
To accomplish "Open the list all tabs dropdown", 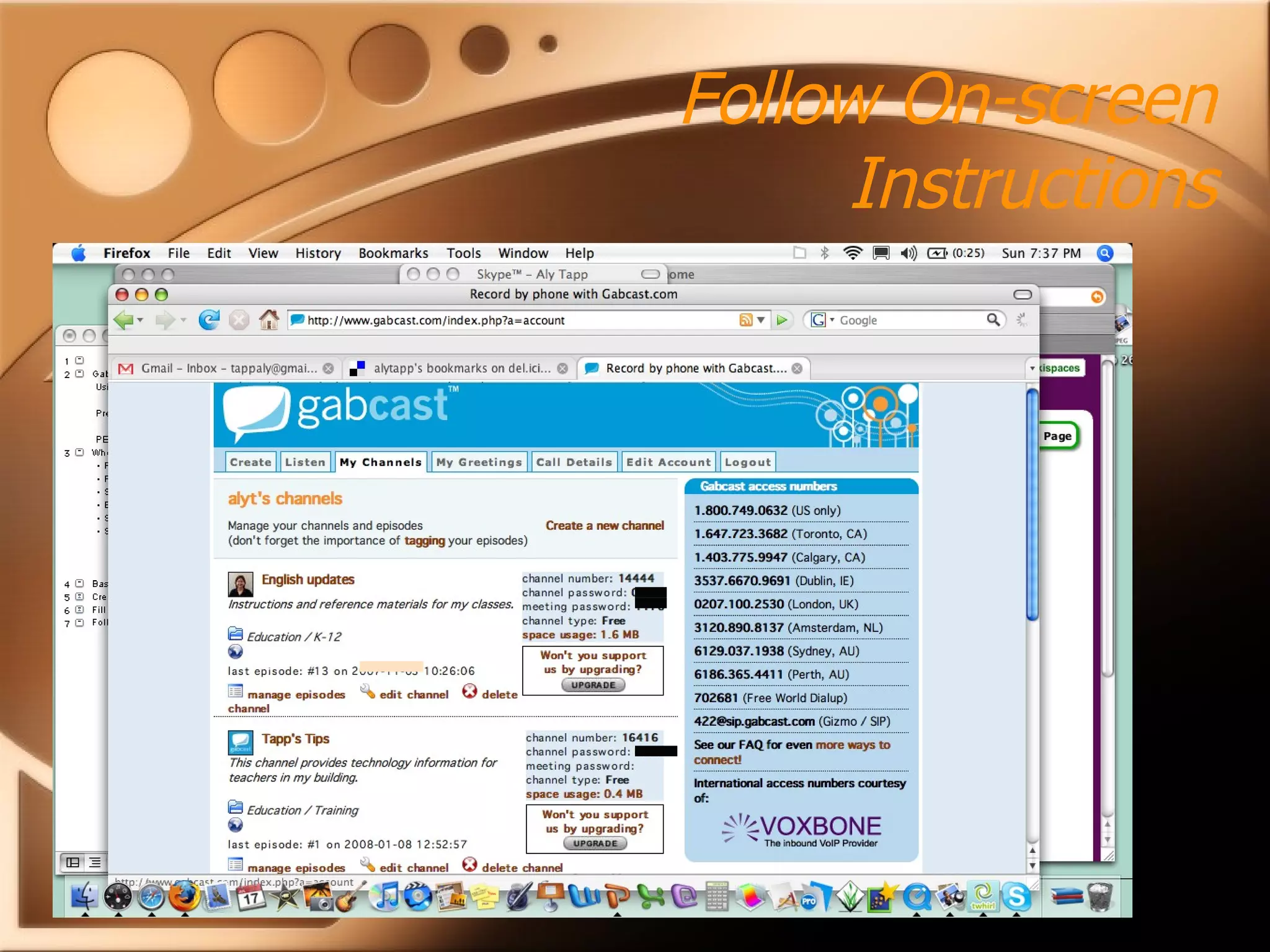I will 1032,368.
